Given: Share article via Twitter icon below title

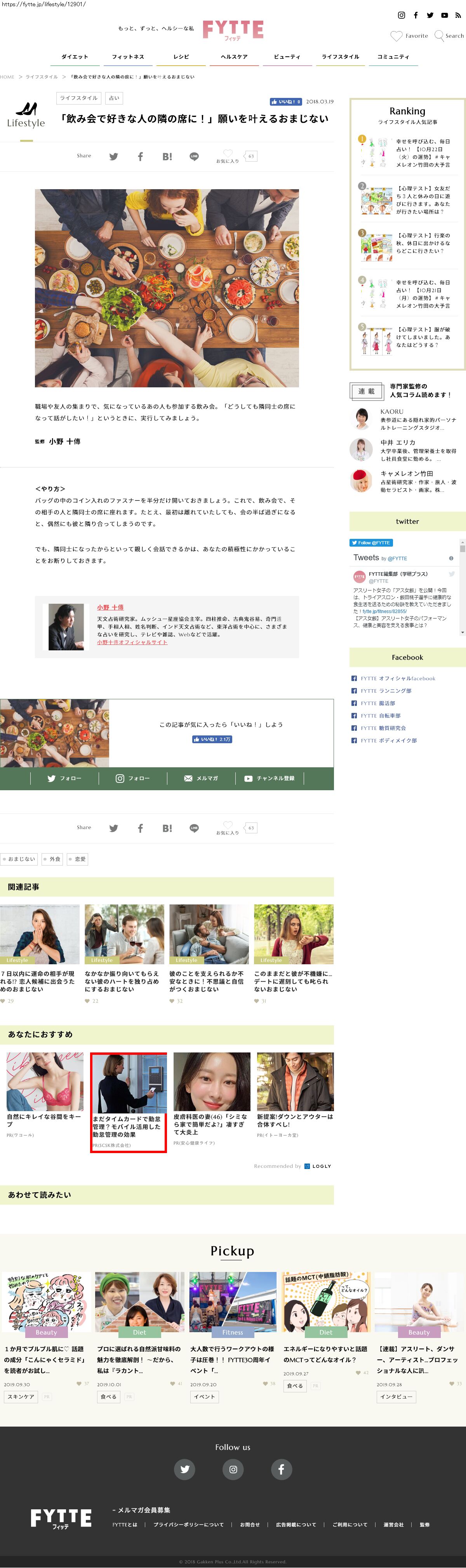Looking at the screenshot, I should pyautogui.click(x=113, y=157).
